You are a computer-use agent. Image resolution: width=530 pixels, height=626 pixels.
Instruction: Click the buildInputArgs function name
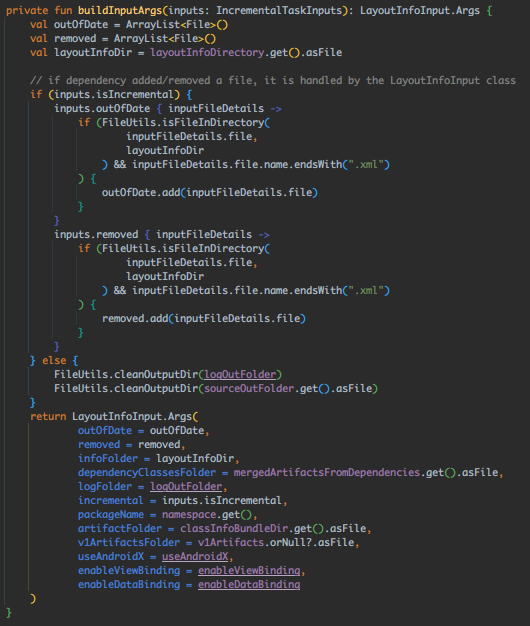point(120,10)
